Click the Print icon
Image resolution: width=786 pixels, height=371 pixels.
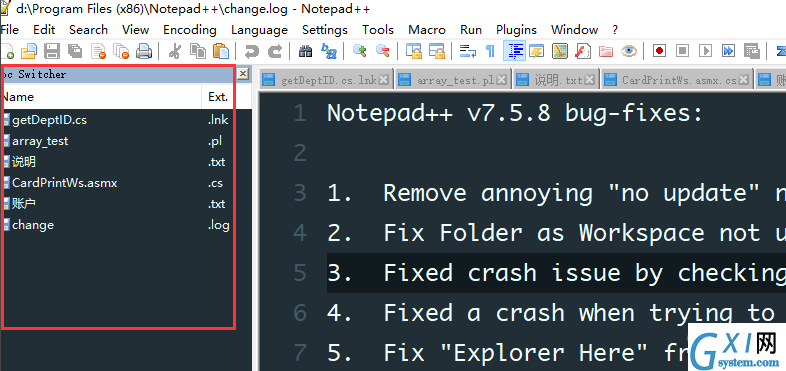[x=144, y=51]
